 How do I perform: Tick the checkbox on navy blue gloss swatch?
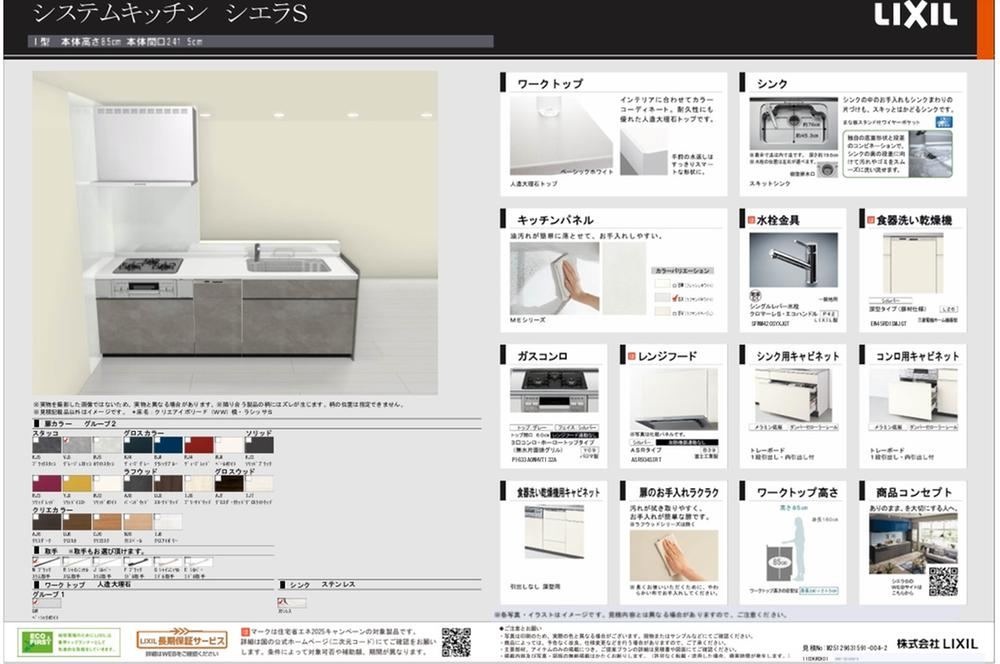coord(157,440)
